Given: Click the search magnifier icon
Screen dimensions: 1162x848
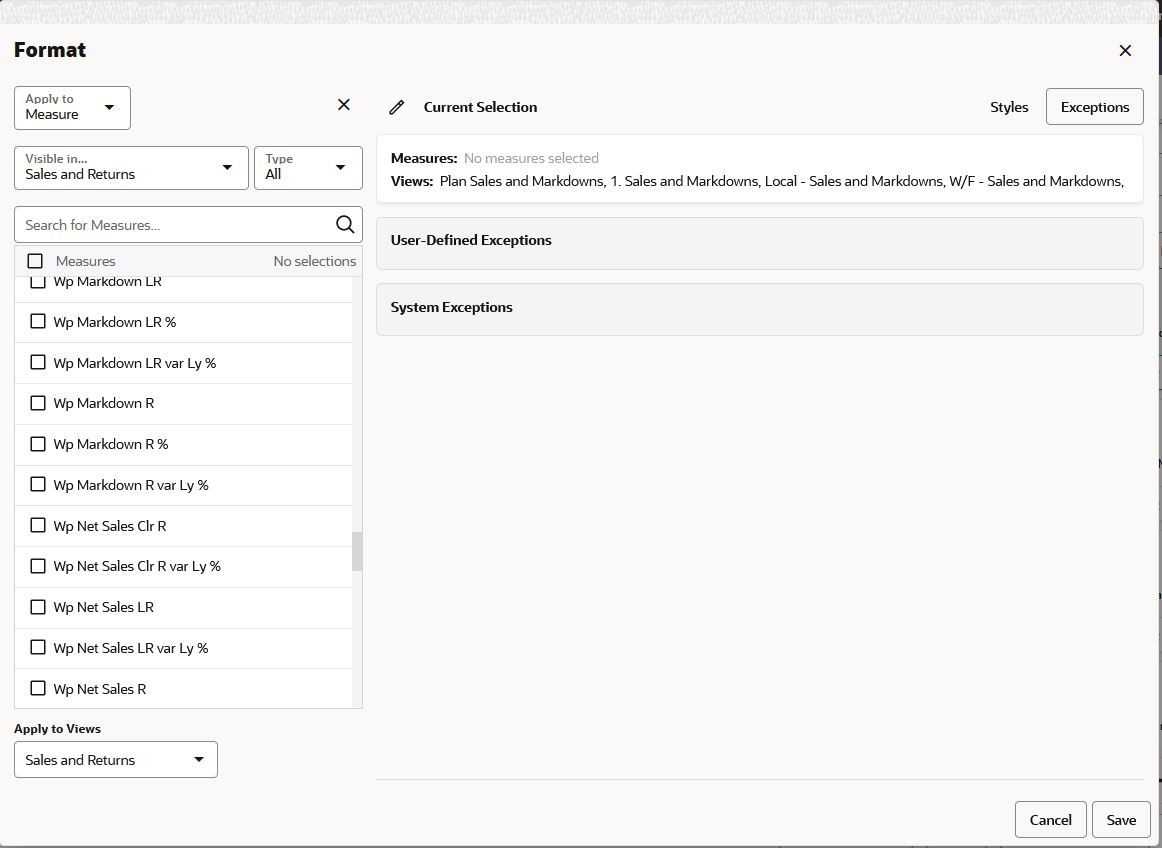Looking at the screenshot, I should pos(344,224).
